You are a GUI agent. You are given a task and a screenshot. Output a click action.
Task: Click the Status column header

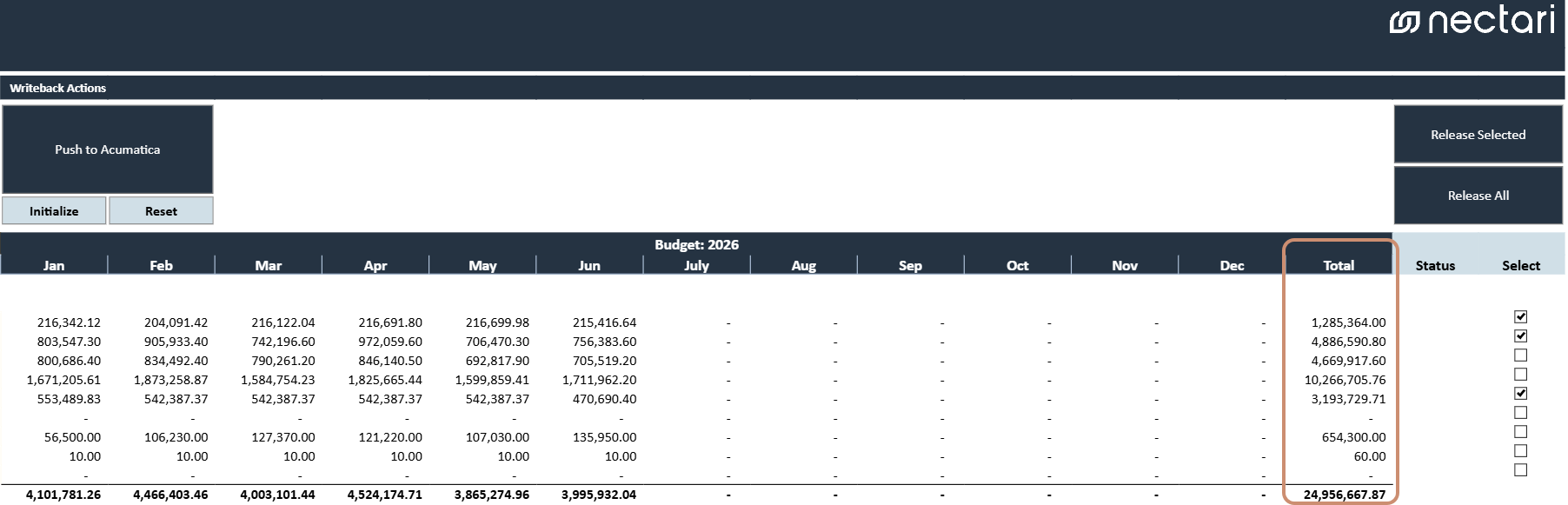1435,266
